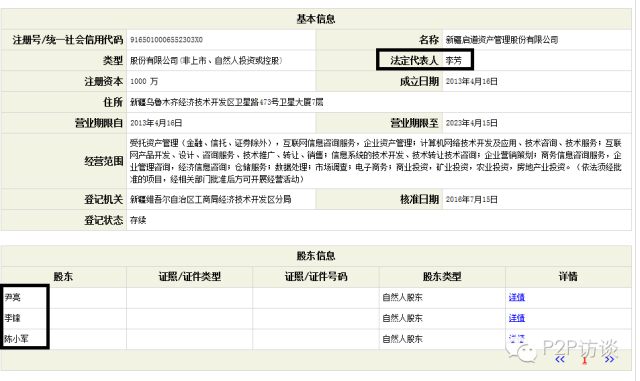Image resolution: width=640 pixels, height=381 pixels.
Task: Click the 股东信息 section header
Action: [x=316, y=256]
